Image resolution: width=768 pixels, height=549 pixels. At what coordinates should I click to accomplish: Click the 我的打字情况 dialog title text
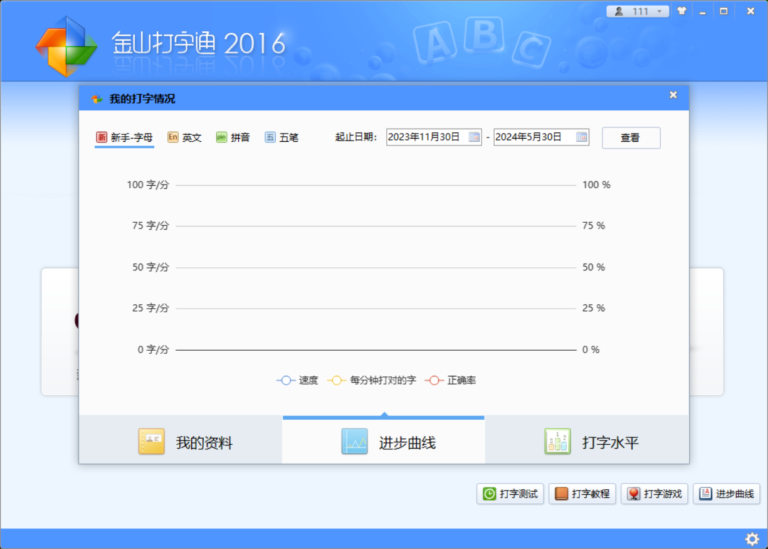pos(142,99)
